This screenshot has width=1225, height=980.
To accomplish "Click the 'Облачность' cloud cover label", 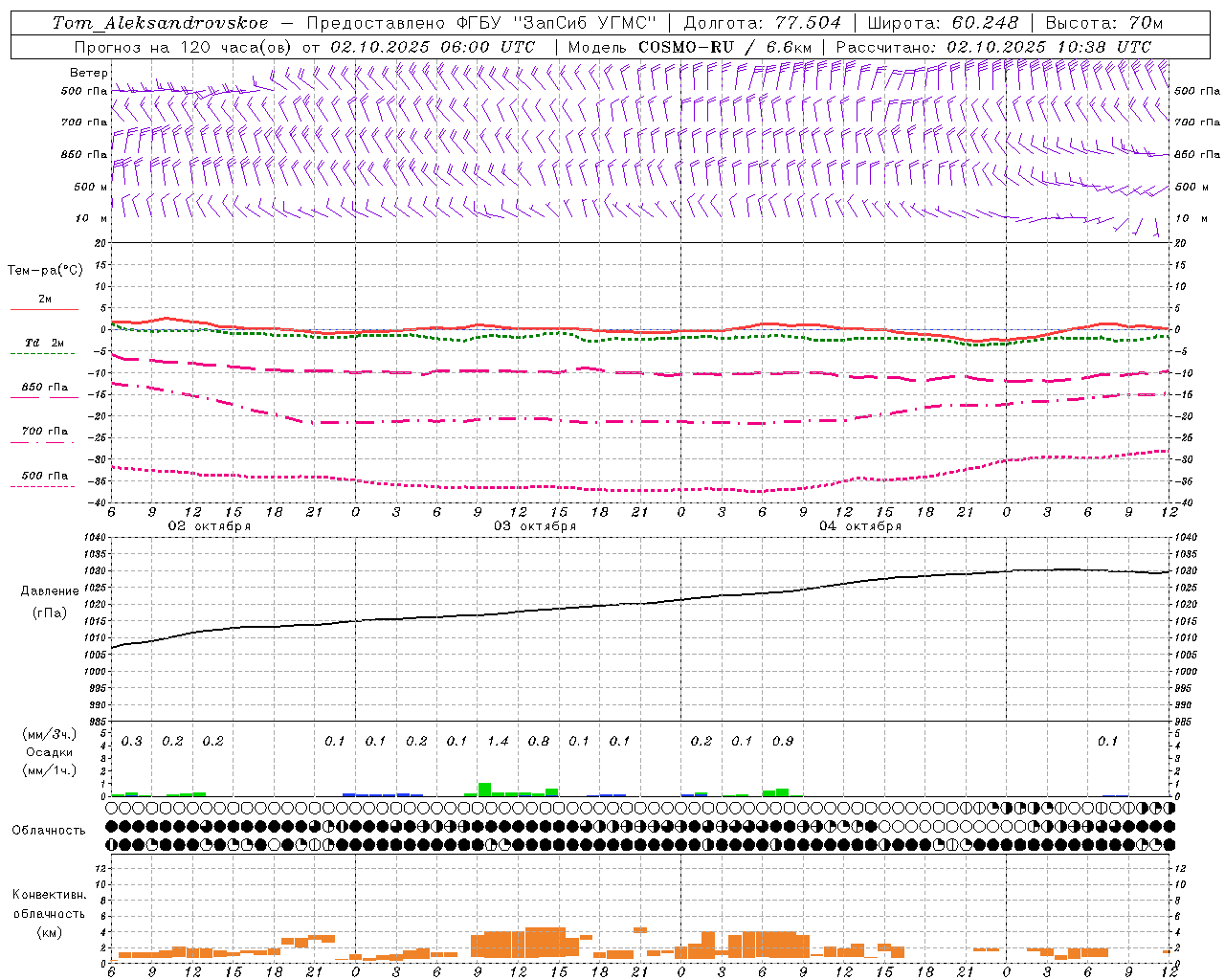I will [49, 831].
